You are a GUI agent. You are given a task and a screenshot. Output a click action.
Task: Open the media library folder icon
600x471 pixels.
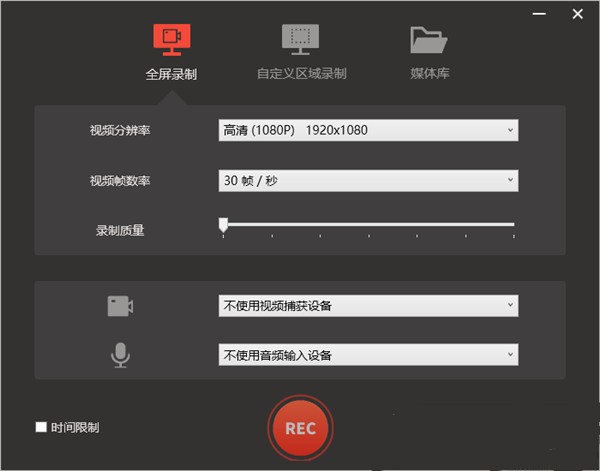(428, 39)
